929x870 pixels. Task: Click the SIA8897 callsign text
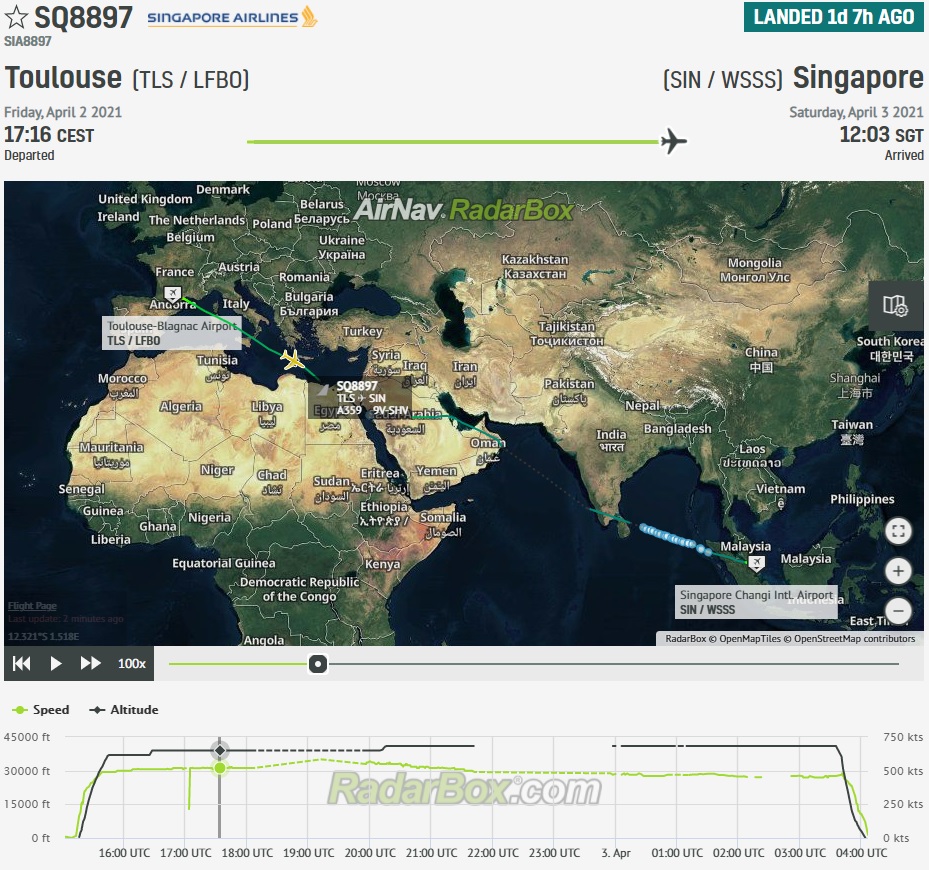[28, 41]
